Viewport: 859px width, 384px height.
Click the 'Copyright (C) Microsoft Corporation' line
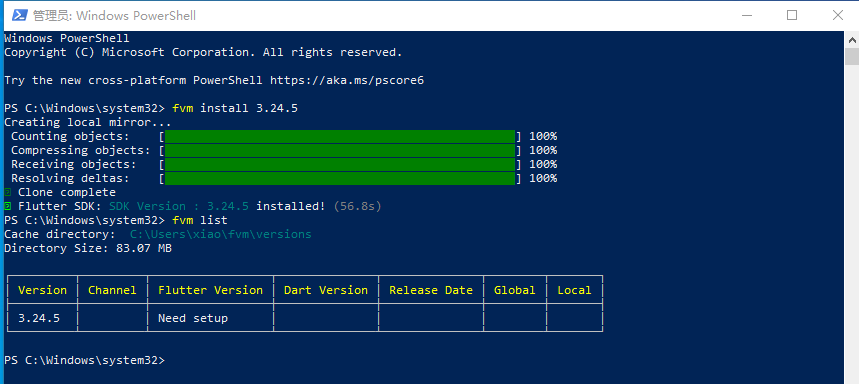[x=203, y=53]
